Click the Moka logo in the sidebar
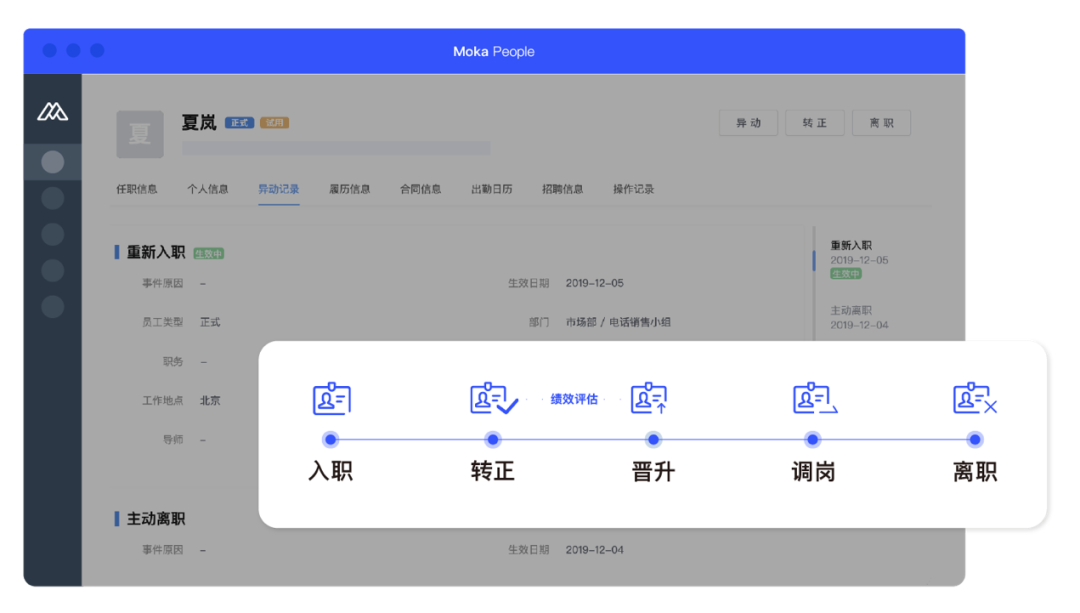 coord(51,113)
